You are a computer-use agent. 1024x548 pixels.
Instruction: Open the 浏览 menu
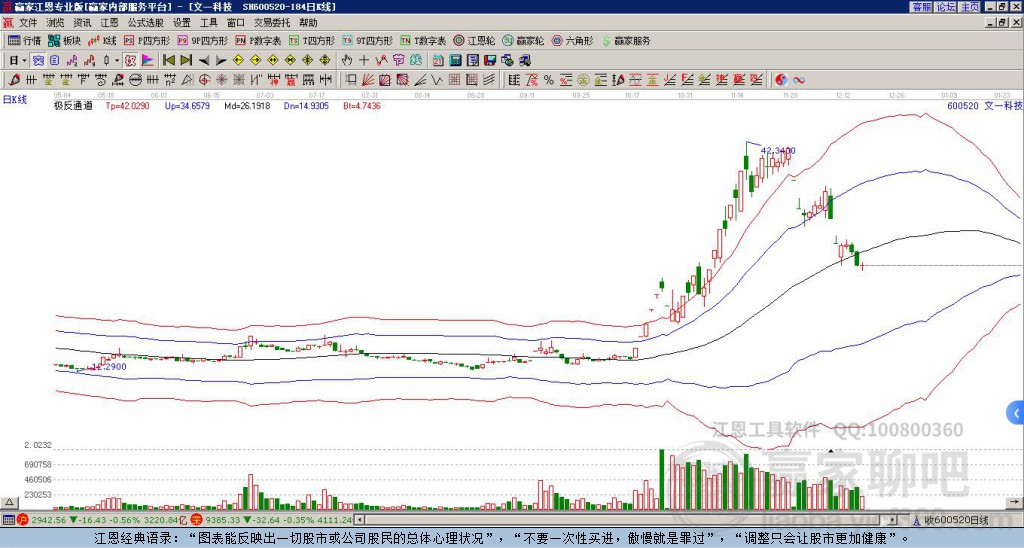click(x=55, y=23)
